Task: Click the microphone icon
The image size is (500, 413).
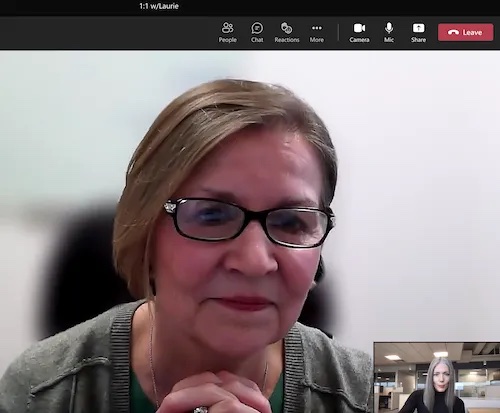Action: (389, 28)
